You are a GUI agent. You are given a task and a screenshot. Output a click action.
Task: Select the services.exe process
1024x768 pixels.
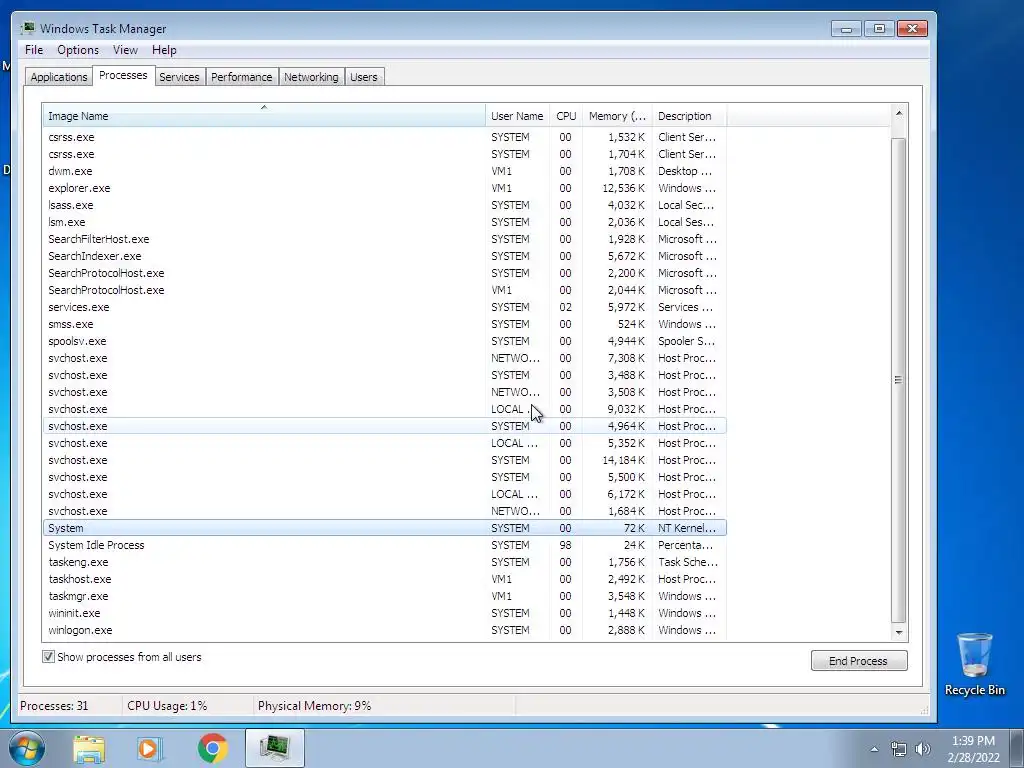[385, 307]
